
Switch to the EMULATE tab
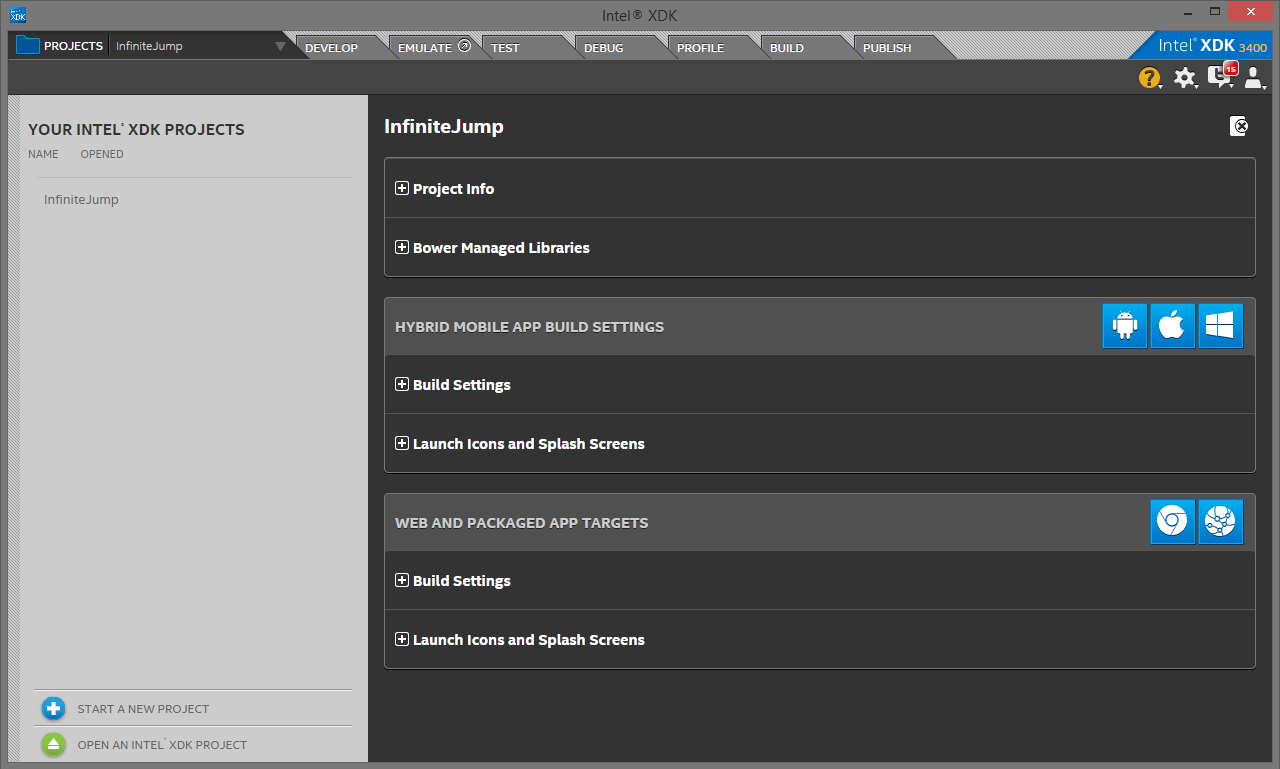[x=425, y=47]
